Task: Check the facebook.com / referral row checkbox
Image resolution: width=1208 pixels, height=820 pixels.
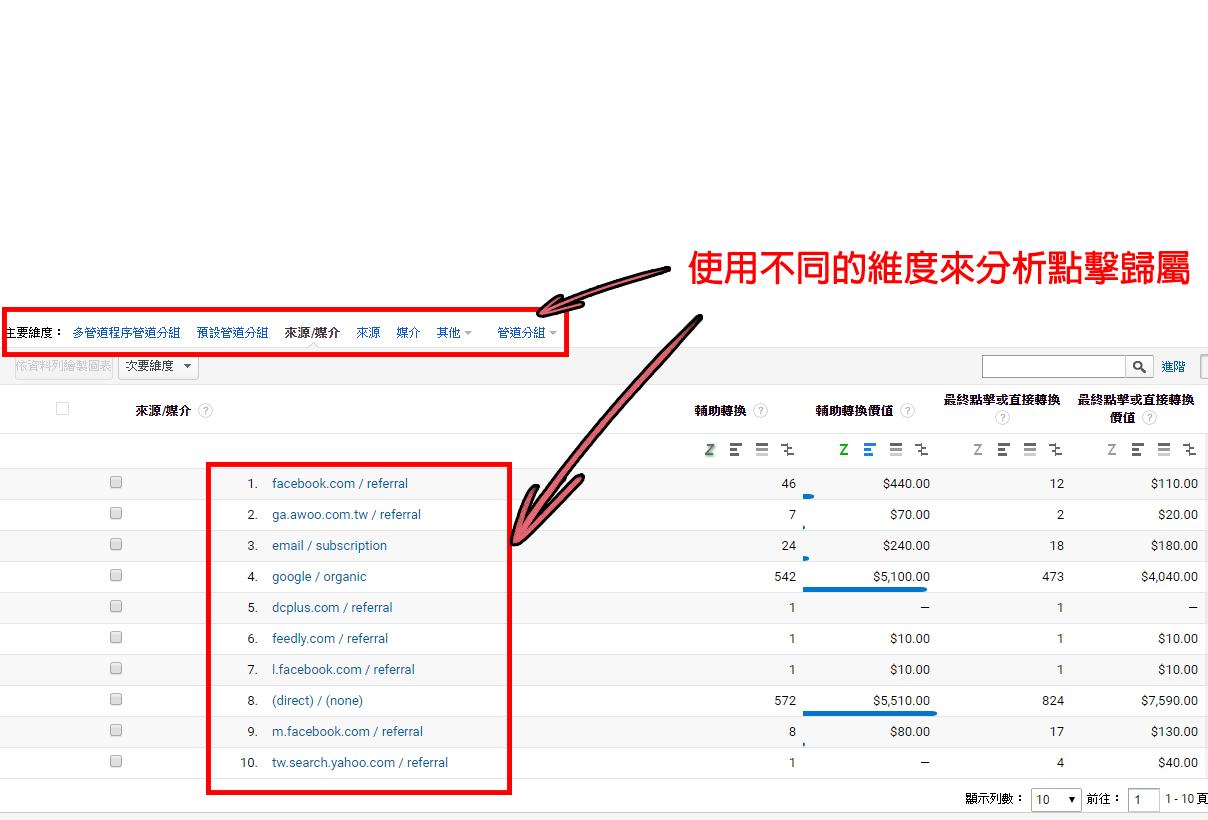Action: point(116,482)
